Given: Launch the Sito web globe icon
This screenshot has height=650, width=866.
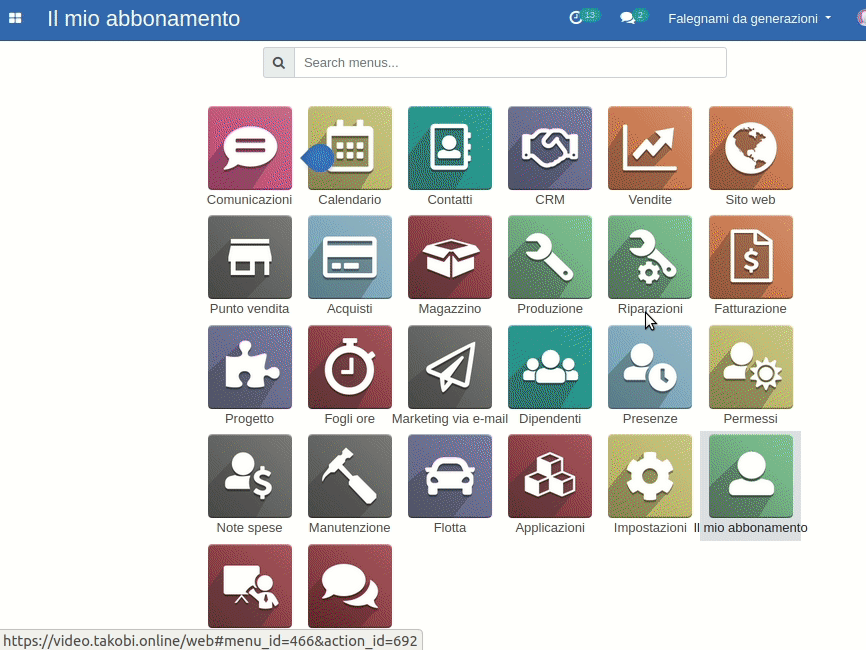Looking at the screenshot, I should click(x=751, y=148).
